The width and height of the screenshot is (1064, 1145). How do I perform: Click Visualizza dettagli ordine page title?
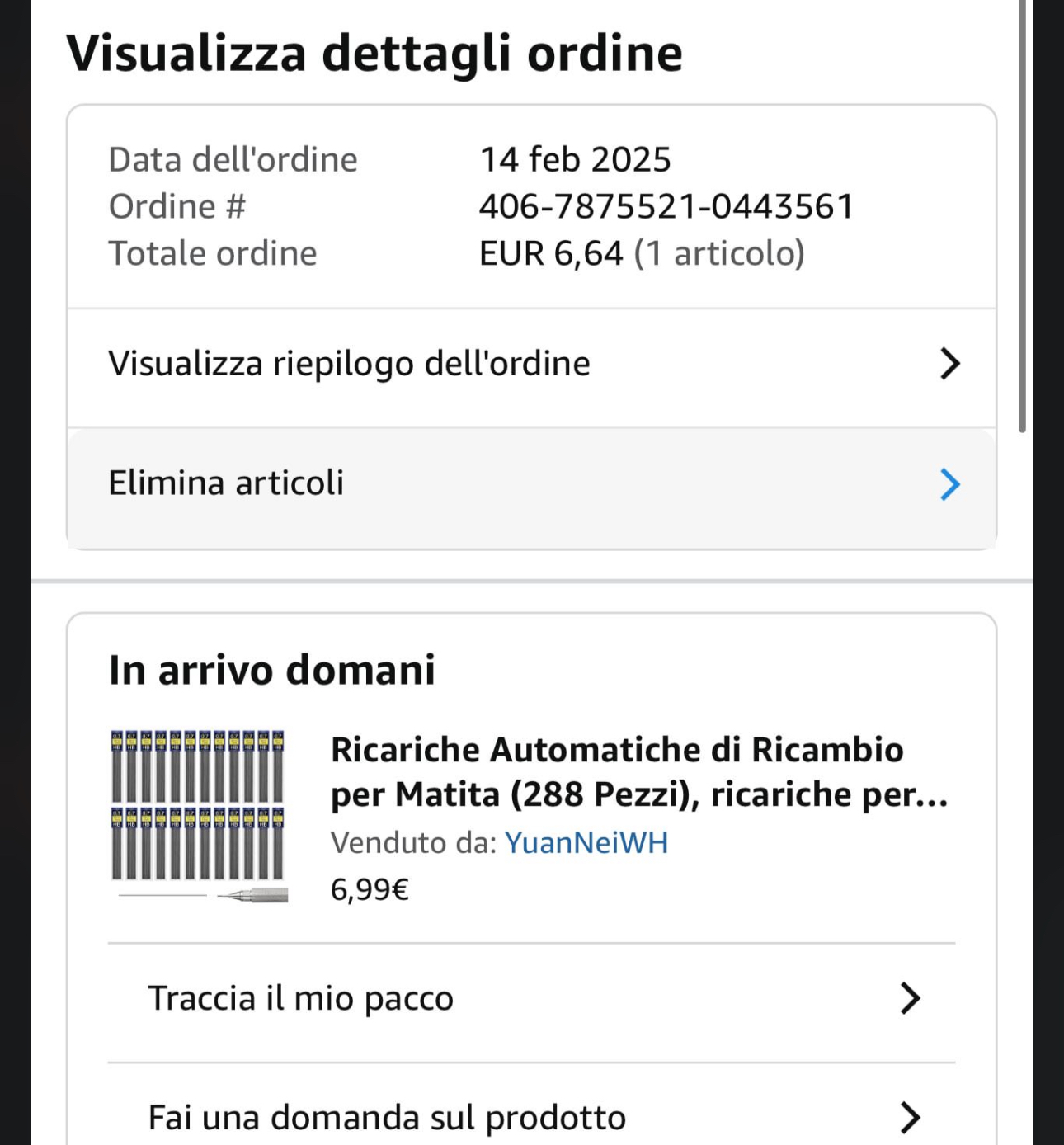tap(374, 54)
